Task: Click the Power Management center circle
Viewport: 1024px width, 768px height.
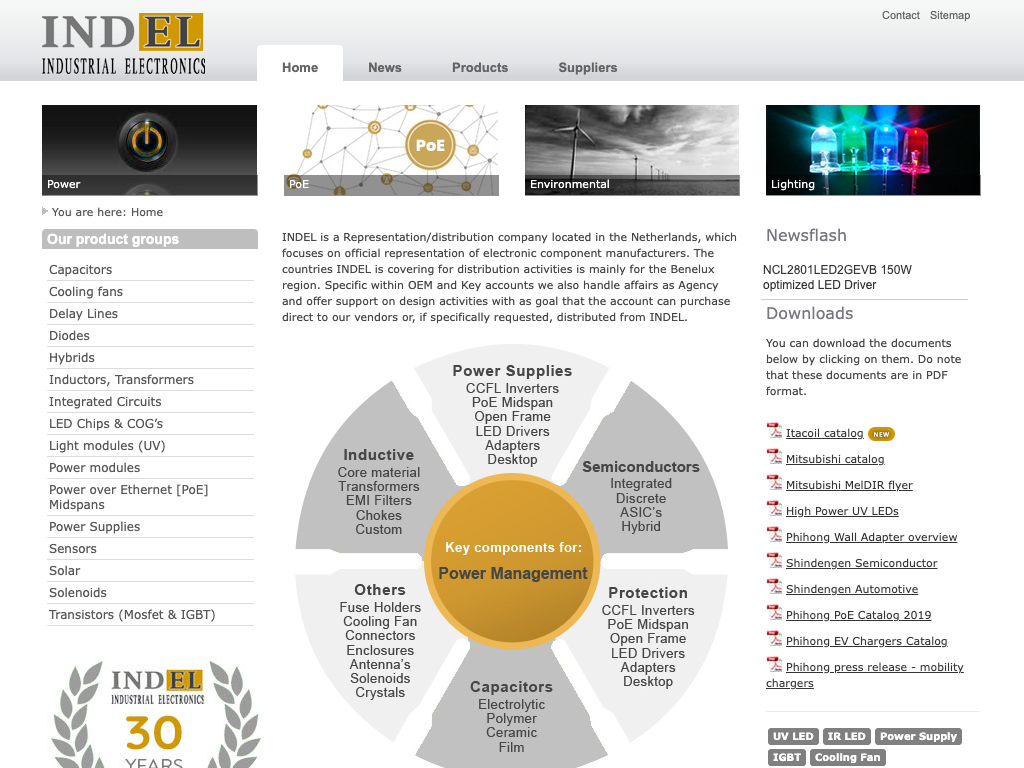Action: [513, 560]
